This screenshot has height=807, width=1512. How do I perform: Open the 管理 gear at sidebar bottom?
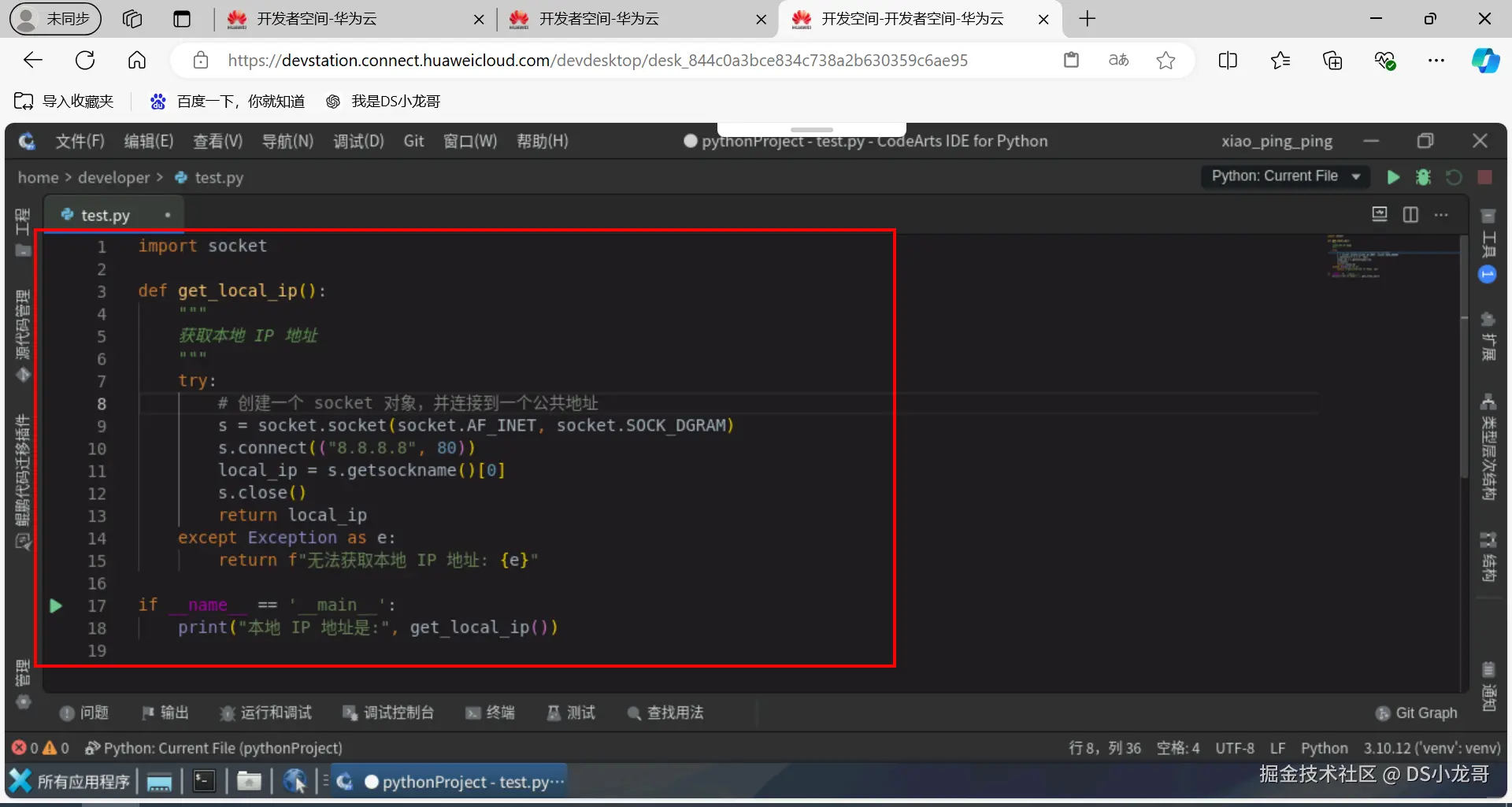(23, 683)
